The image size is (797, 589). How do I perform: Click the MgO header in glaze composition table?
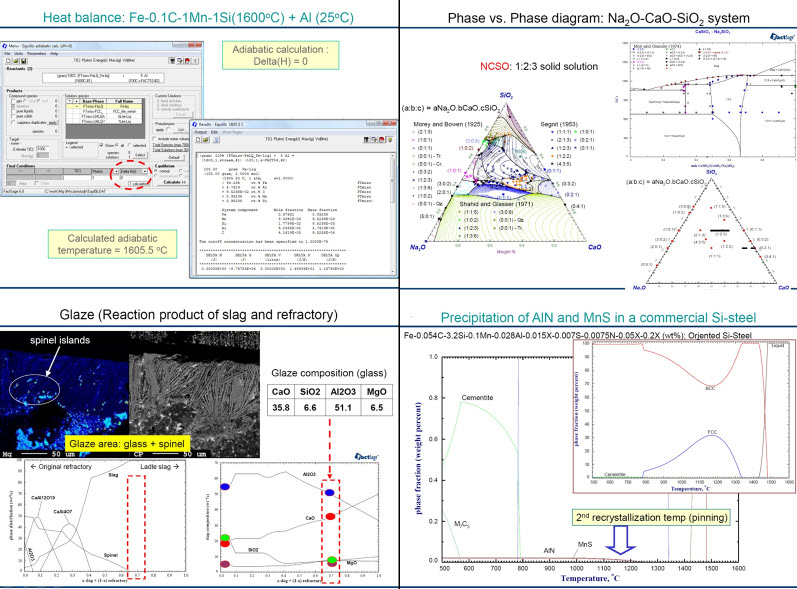376,391
